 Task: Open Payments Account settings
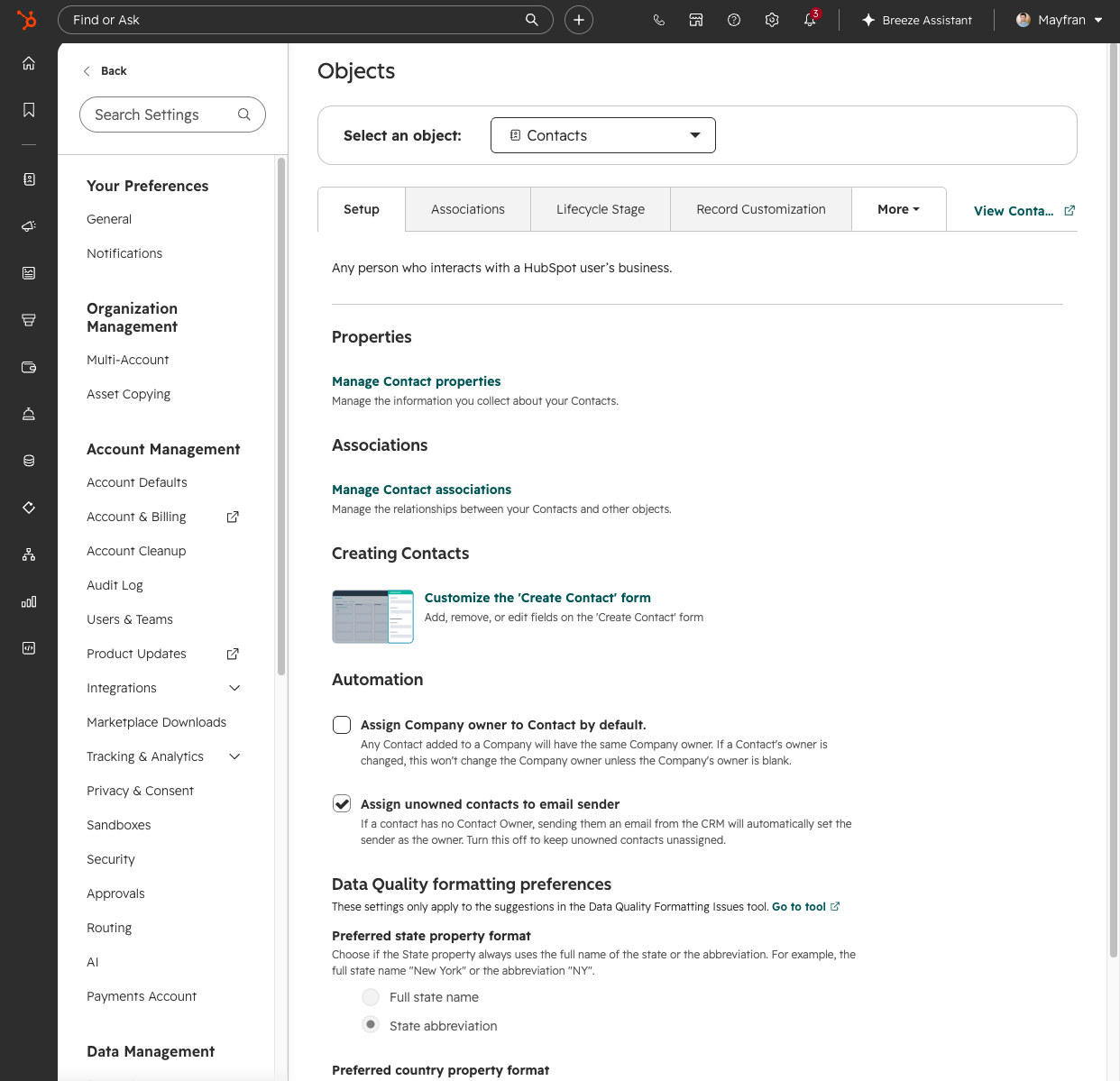point(142,996)
